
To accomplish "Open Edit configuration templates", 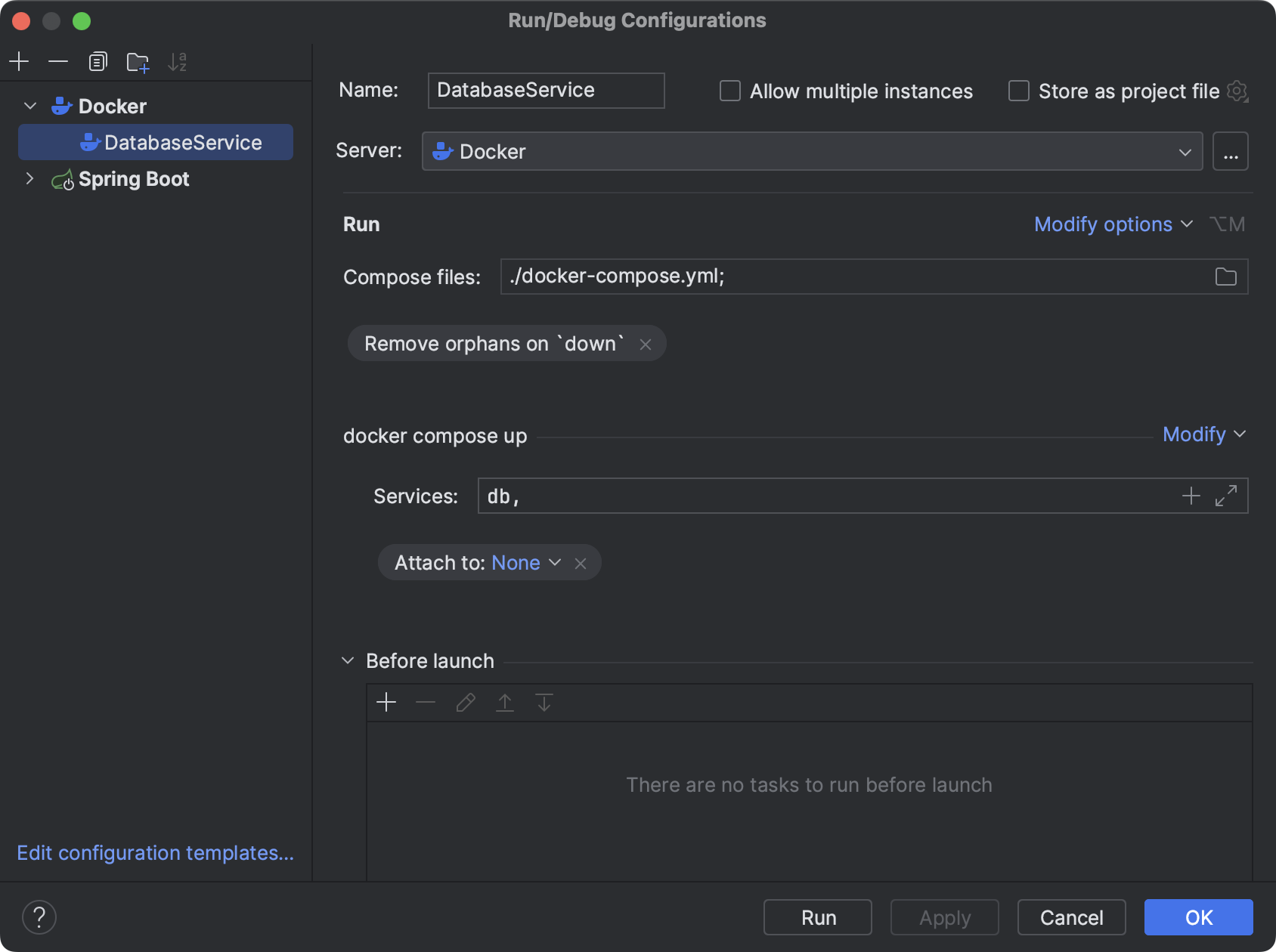I will (x=155, y=852).
